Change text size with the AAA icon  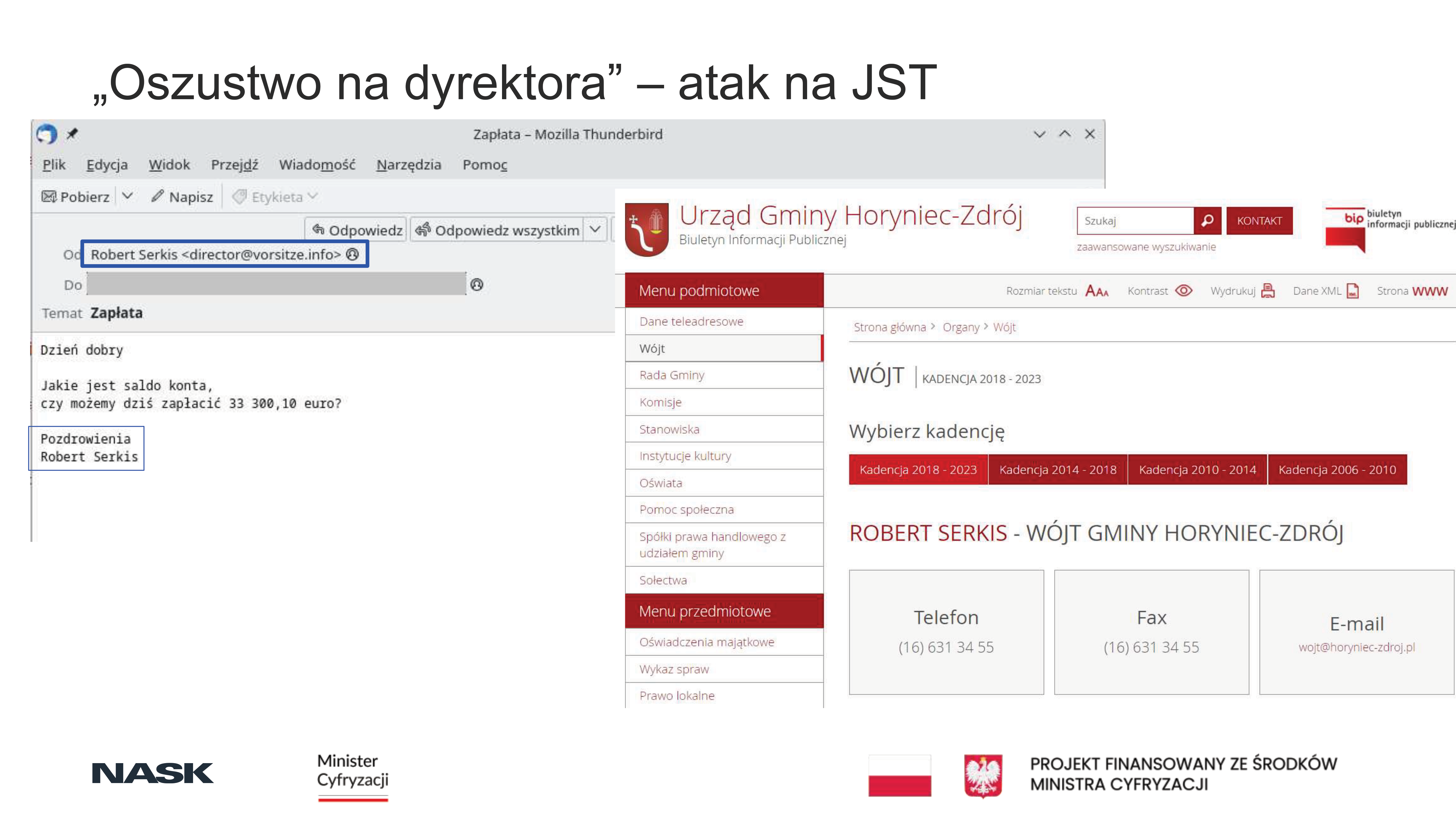pos(1096,291)
